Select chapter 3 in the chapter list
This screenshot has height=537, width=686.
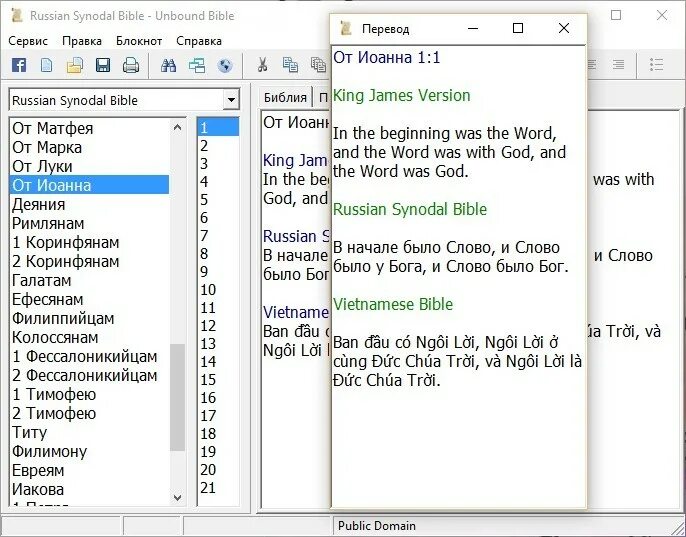coord(218,164)
